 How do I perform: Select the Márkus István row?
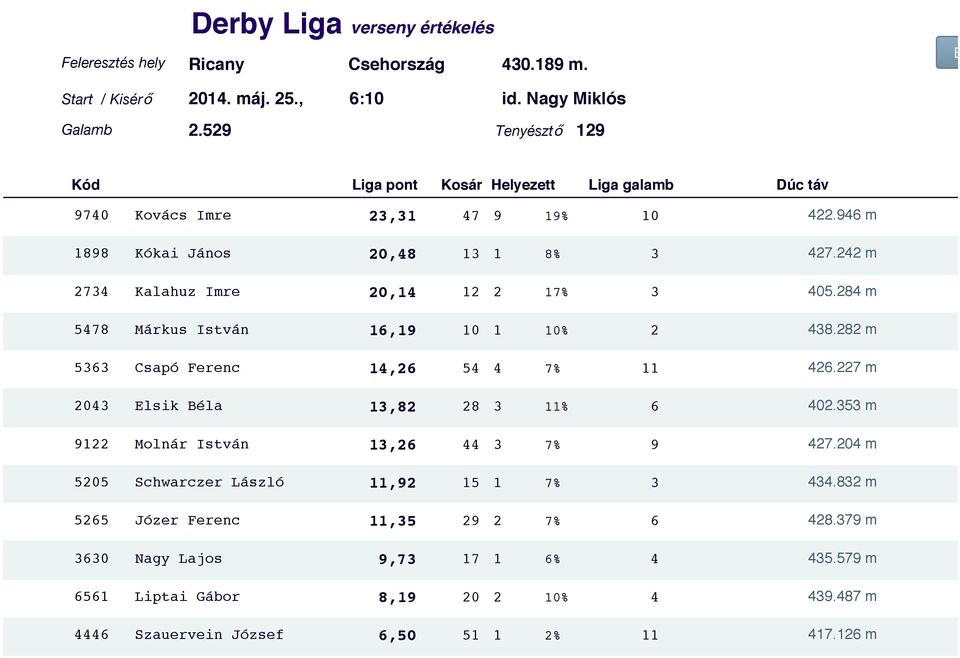(480, 331)
